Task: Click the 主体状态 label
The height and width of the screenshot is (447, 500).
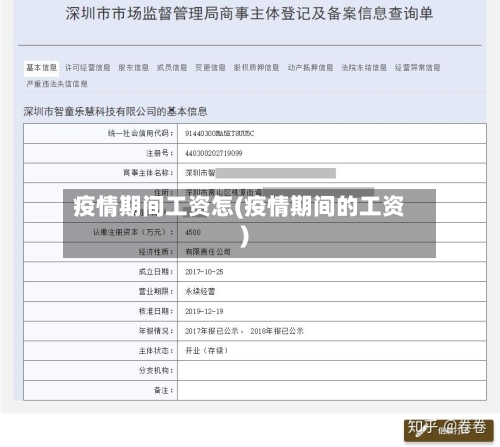Action: coord(156,351)
